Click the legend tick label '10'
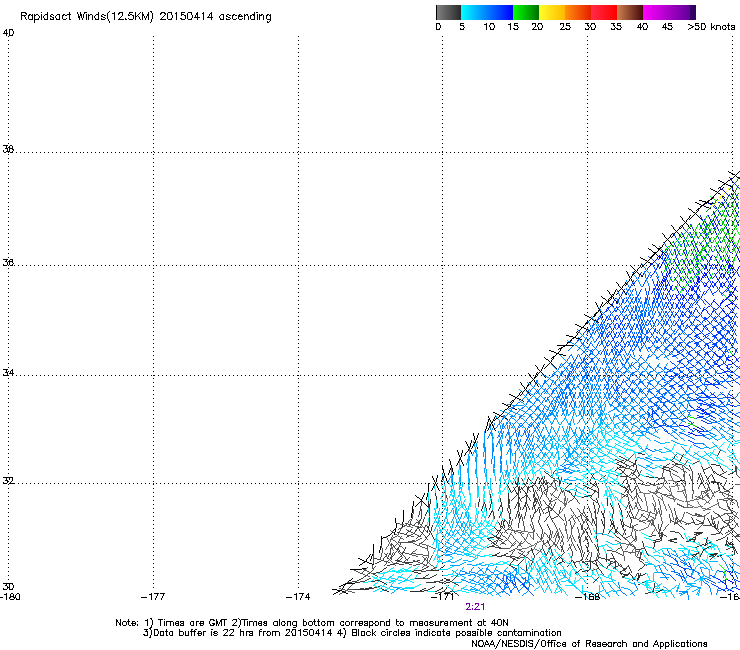 pyautogui.click(x=489, y=27)
